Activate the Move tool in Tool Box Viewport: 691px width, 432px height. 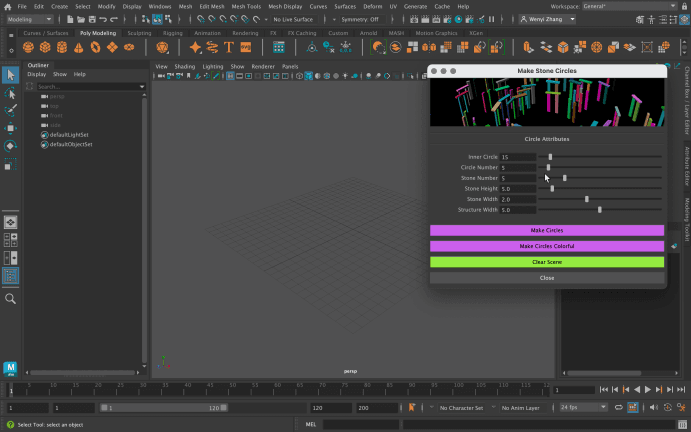coord(11,128)
